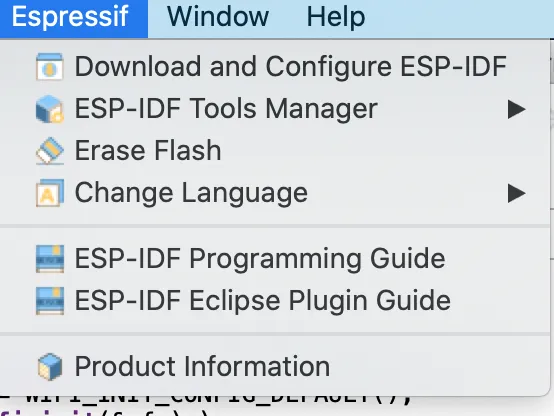Expand the ESP-IDF Tools Manager submenu arrow
The image size is (554, 416).
[x=517, y=109]
